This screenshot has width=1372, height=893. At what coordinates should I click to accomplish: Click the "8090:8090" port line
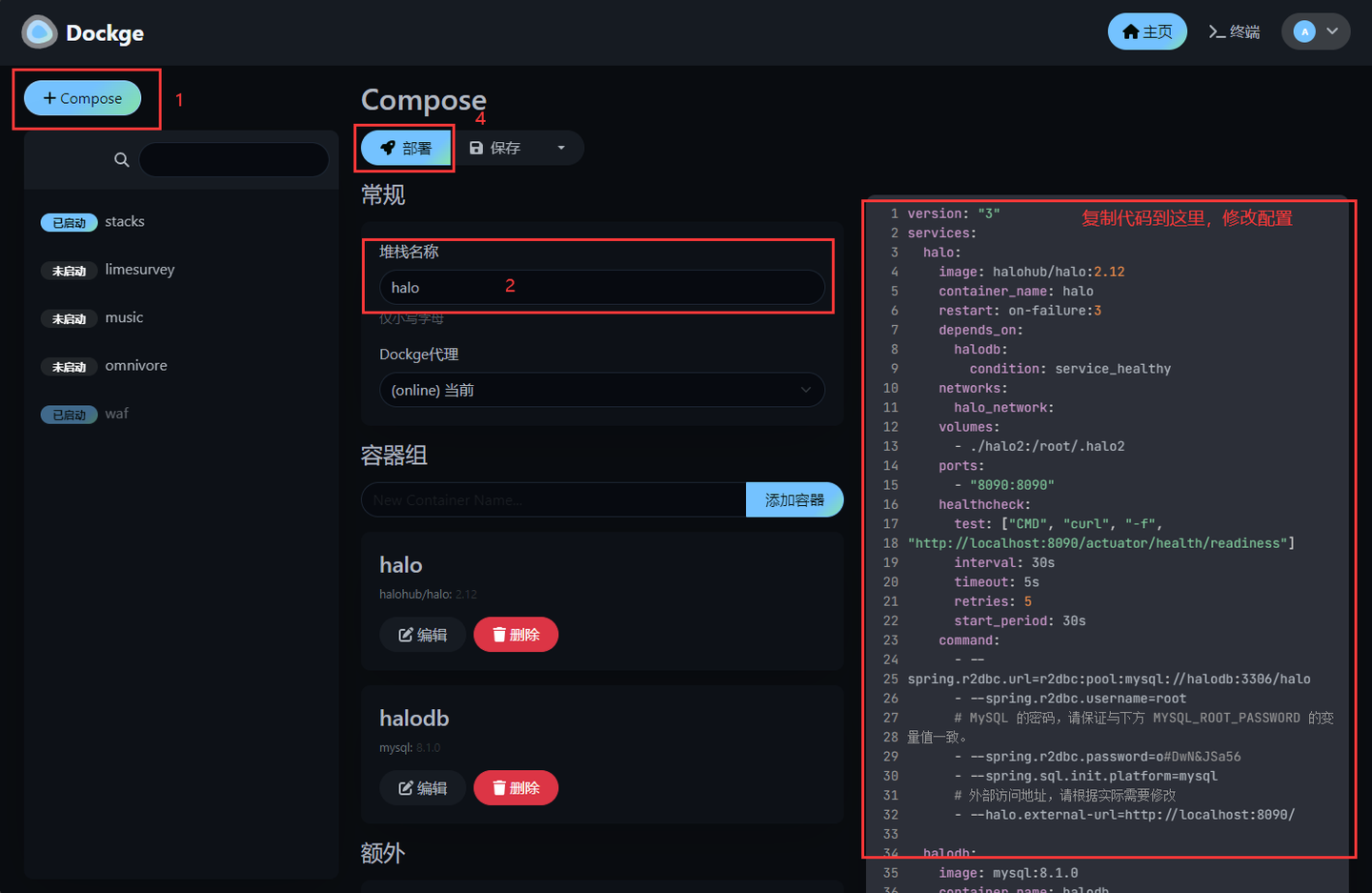pyautogui.click(x=1004, y=485)
